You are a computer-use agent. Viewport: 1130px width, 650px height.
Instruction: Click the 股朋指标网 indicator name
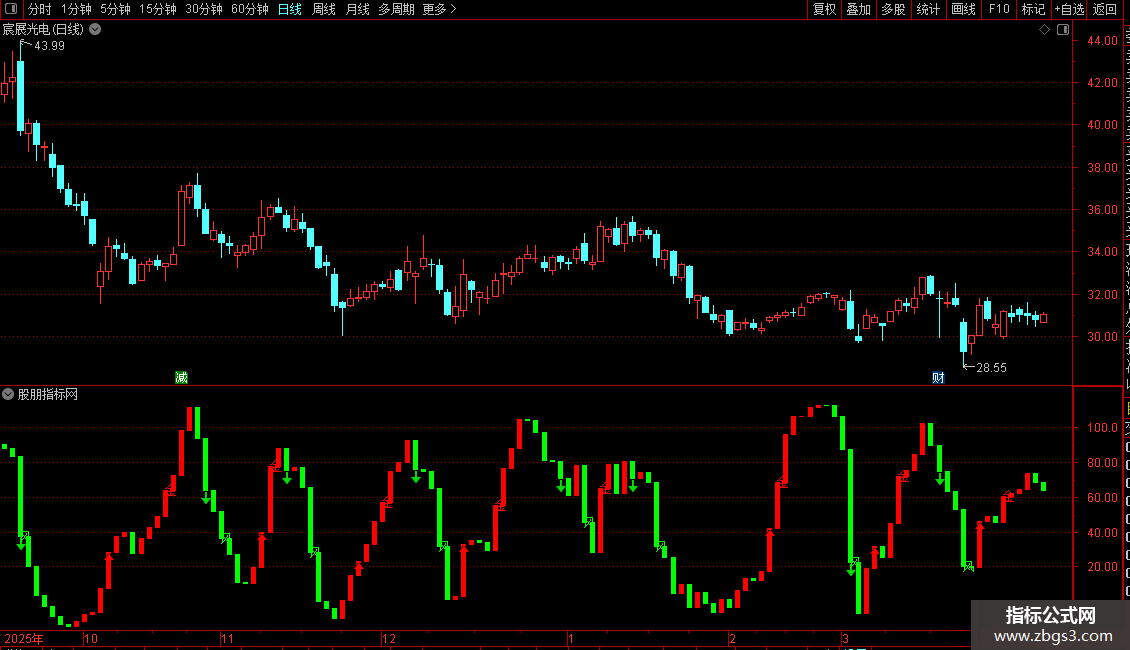pos(48,394)
